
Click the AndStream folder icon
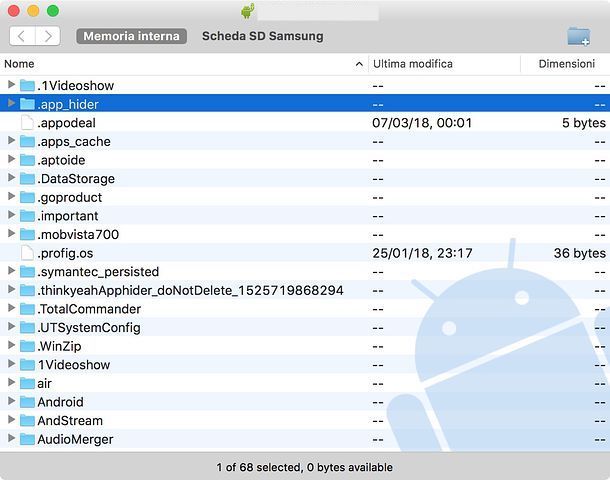27,420
